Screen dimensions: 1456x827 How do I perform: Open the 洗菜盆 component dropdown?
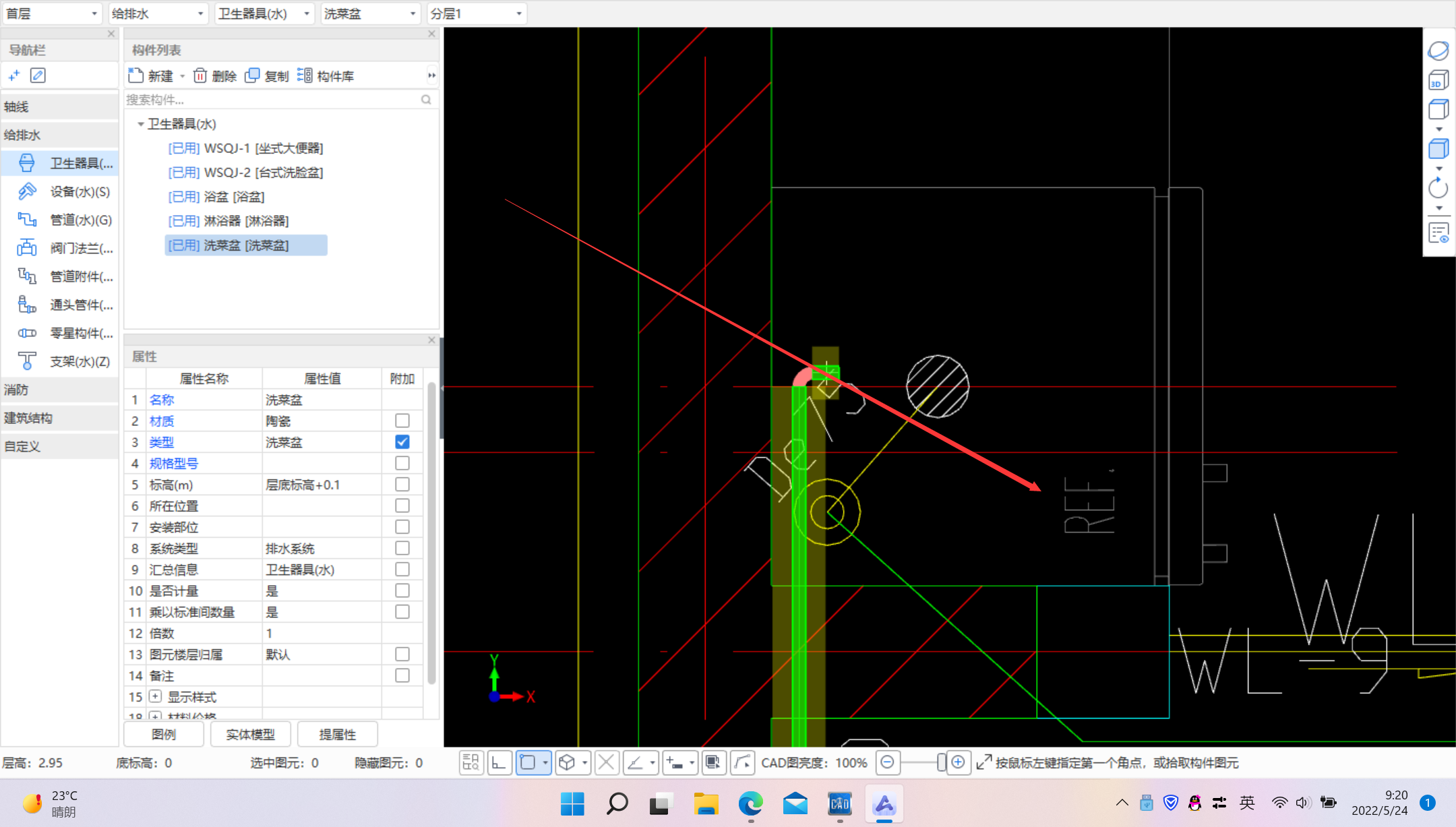[371, 13]
